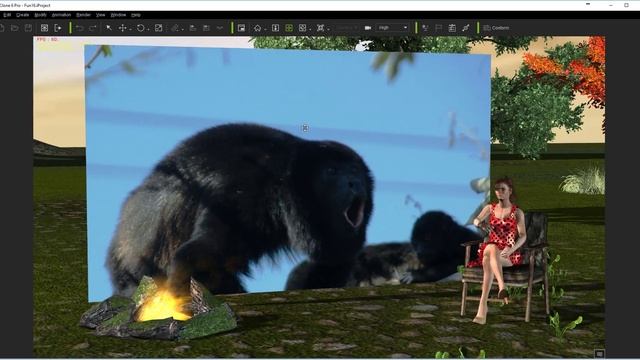
Task: Redo the last action
Action: [x=93, y=28]
